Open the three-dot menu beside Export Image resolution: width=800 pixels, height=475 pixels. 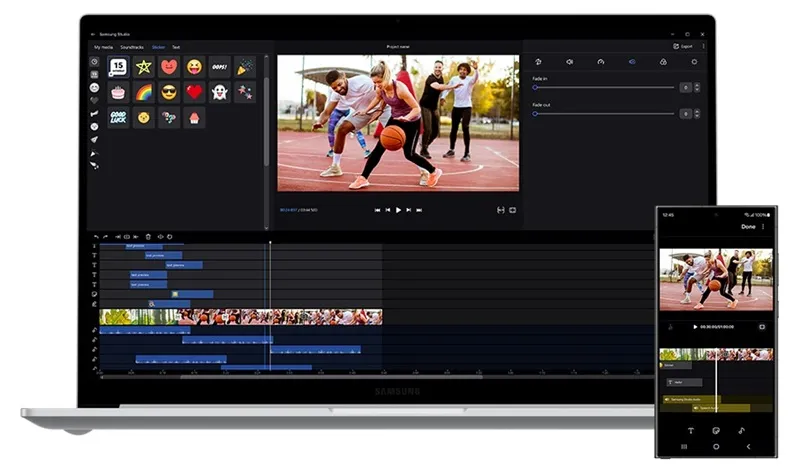click(x=703, y=46)
